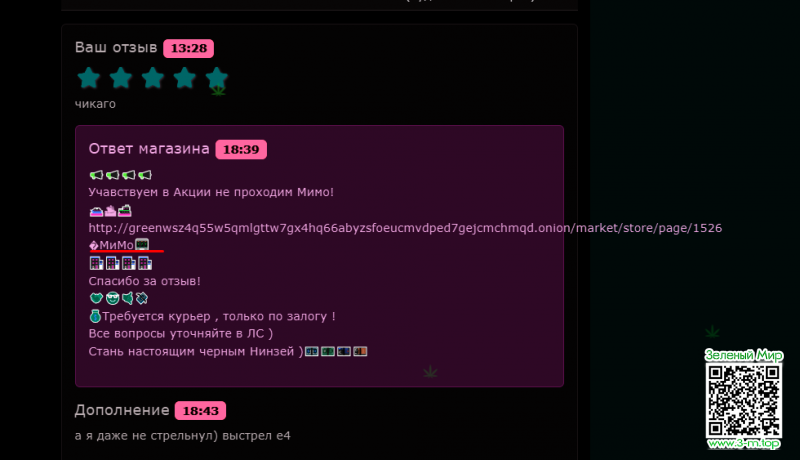Click the emoji icons after 'черным Нинзей'

click(336, 351)
